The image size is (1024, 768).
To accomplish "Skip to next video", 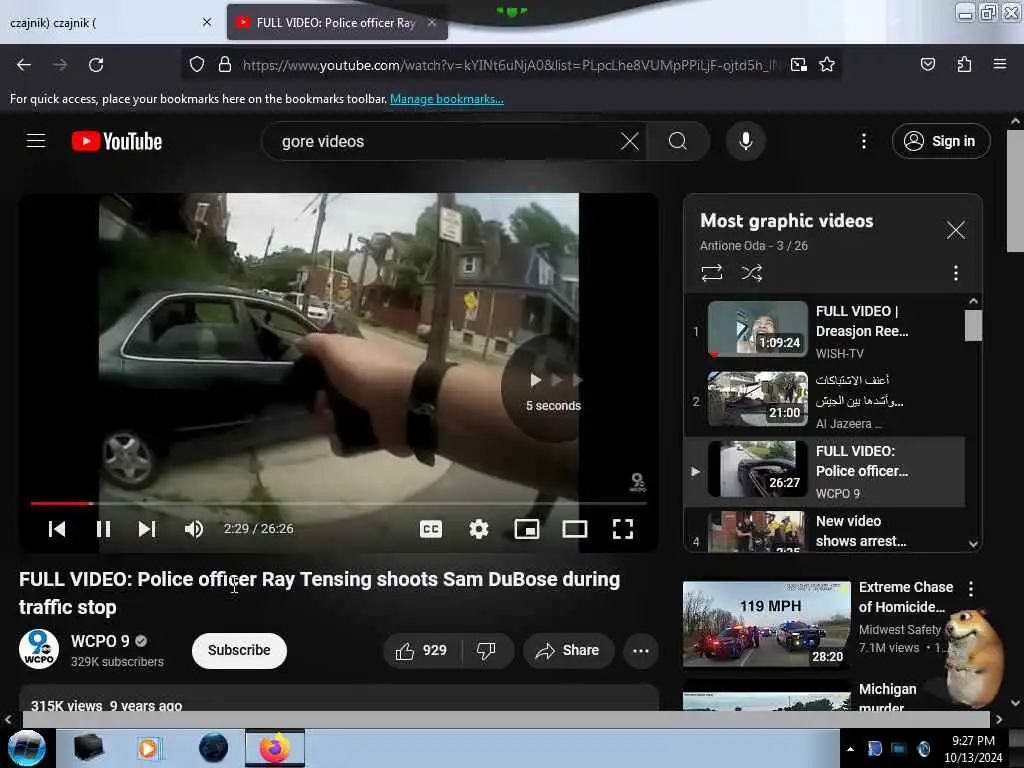I will (147, 529).
